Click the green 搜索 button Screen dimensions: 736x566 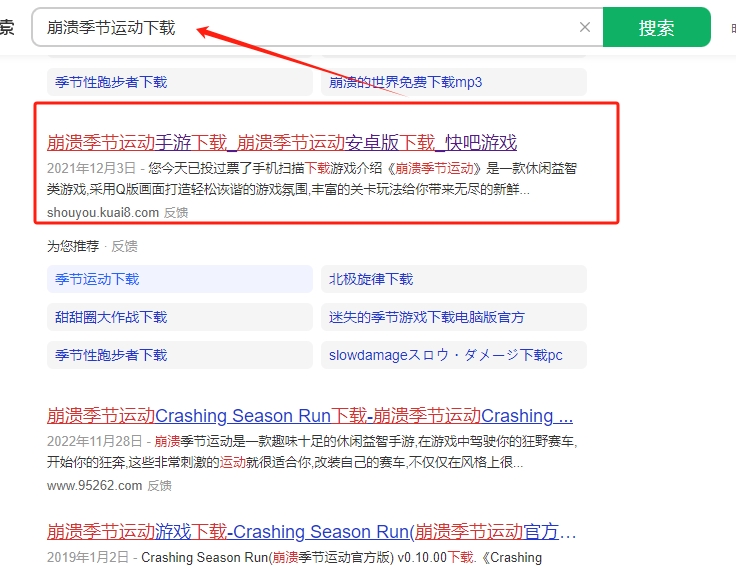[656, 28]
